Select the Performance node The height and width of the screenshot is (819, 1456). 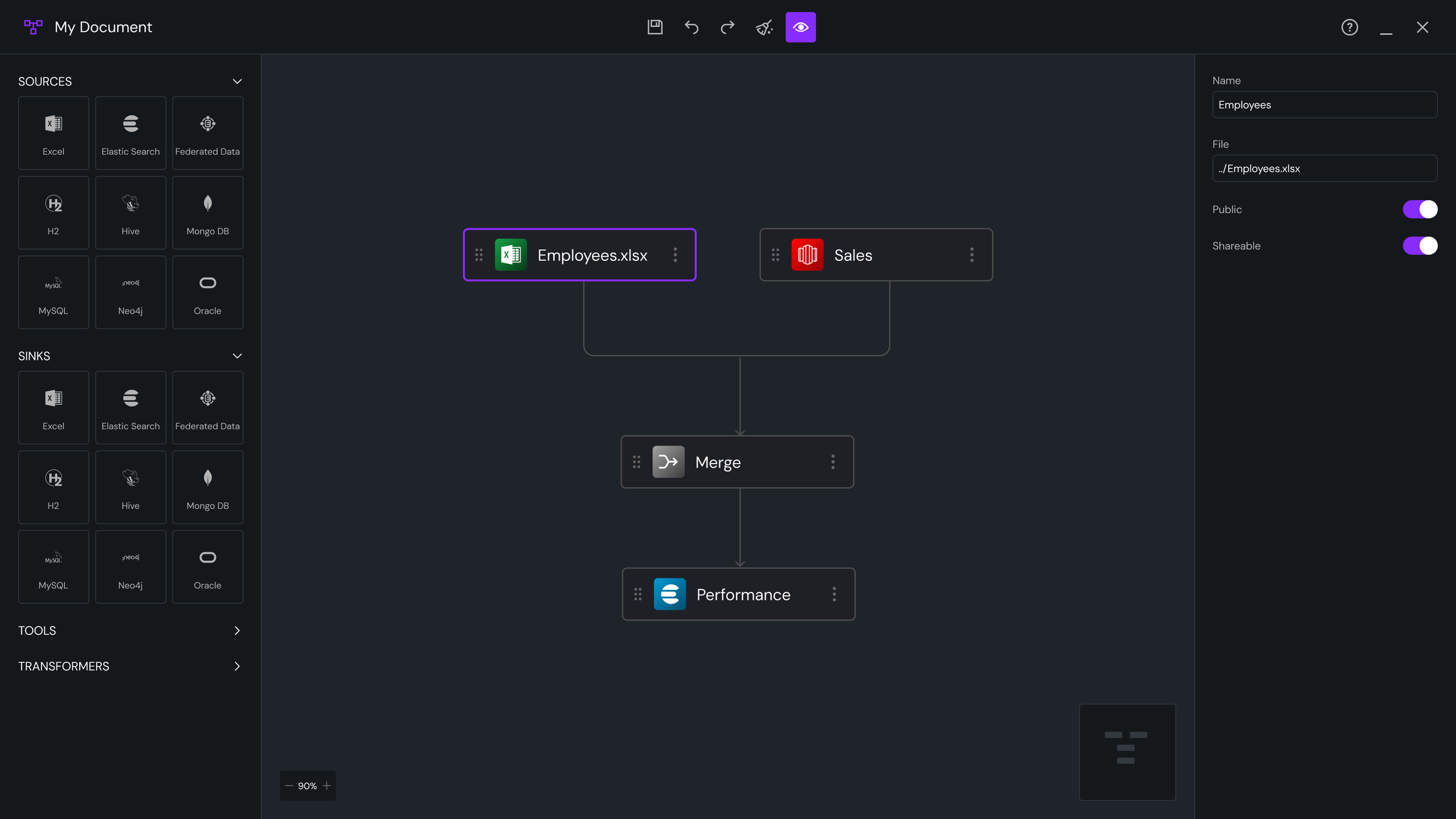pos(743,594)
